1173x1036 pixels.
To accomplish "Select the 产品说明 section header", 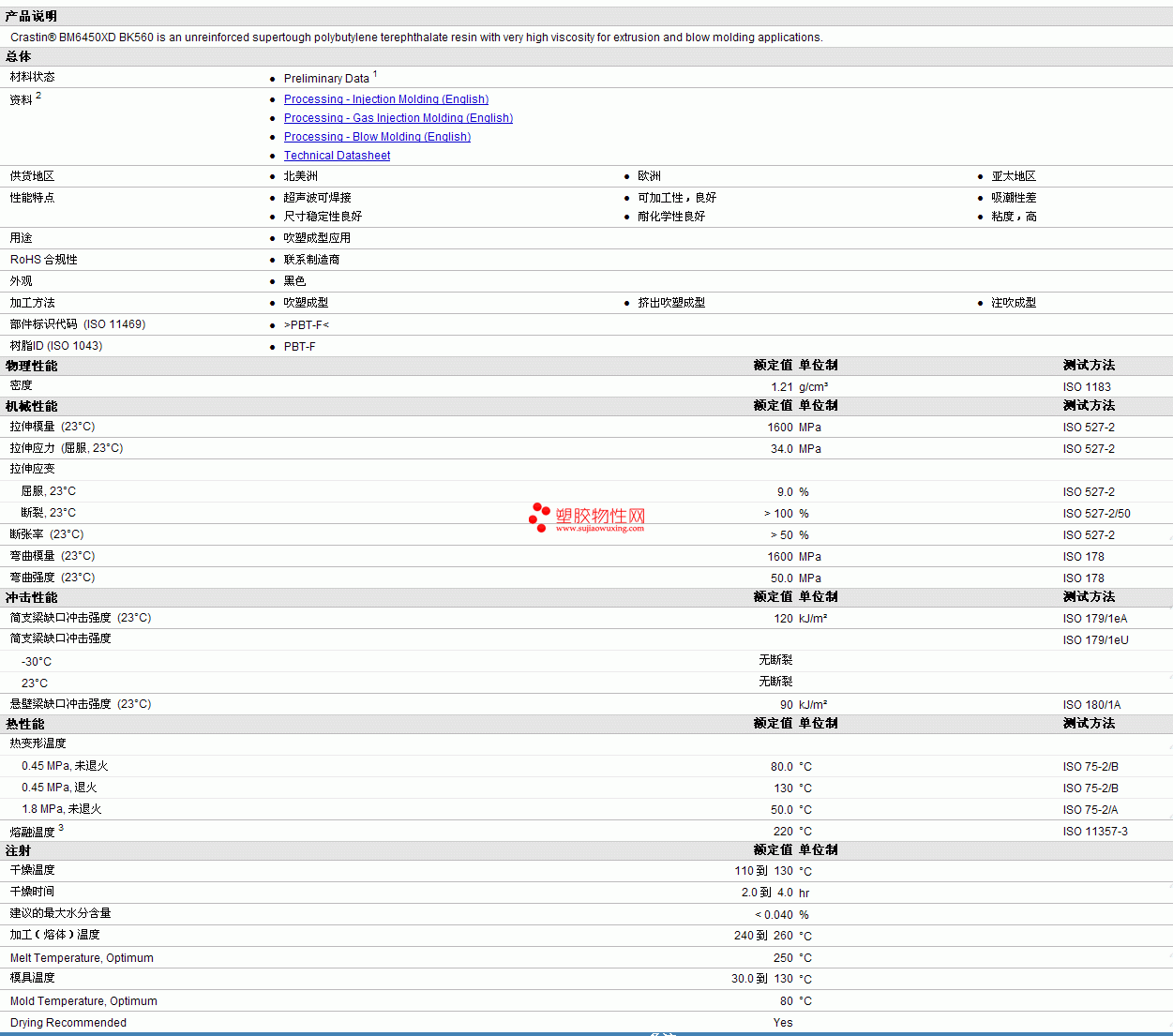I will tap(31, 16).
